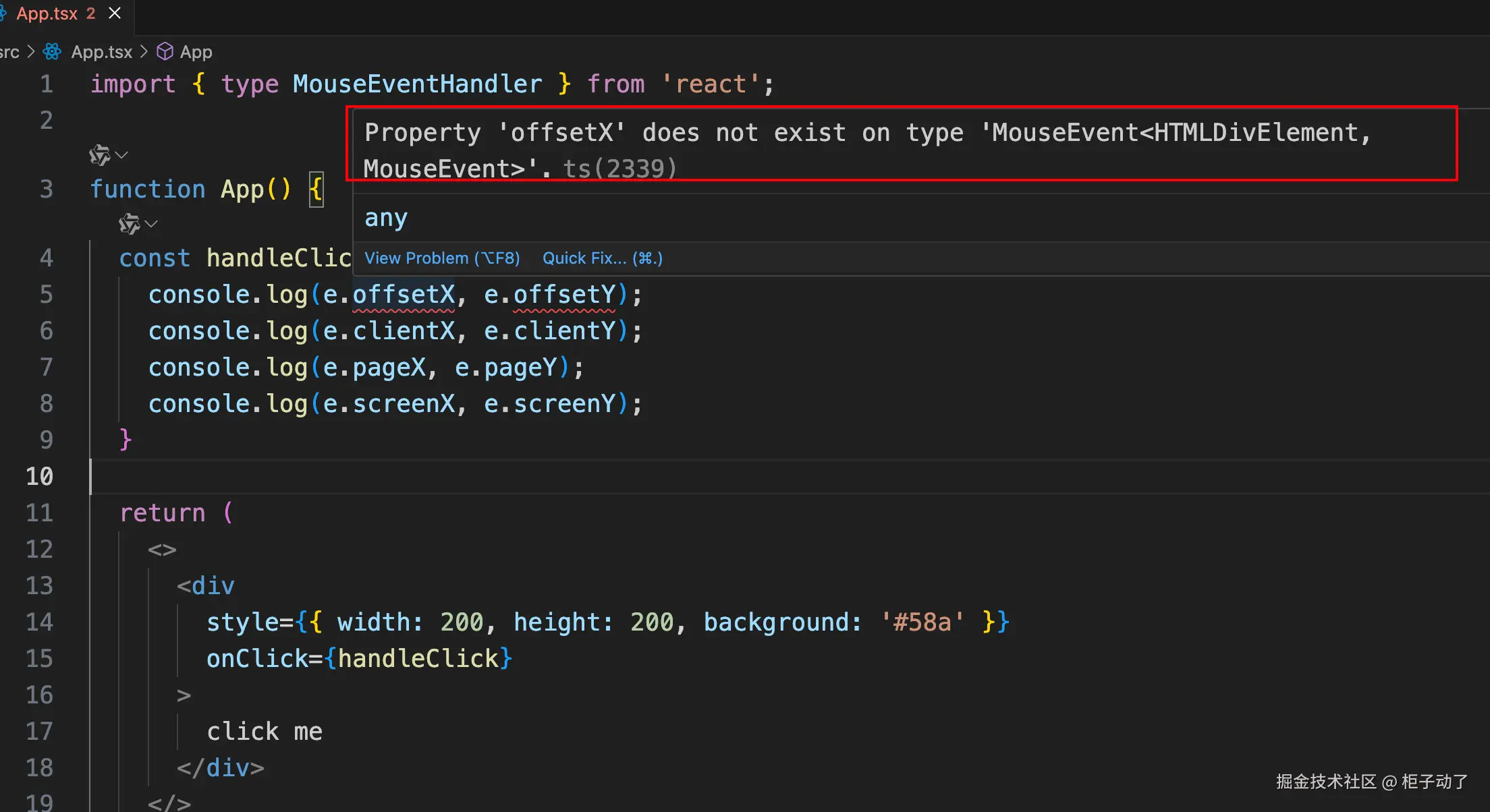Click the AI code lens icon above handleClick
This screenshot has width=1490, height=812.
[x=129, y=223]
